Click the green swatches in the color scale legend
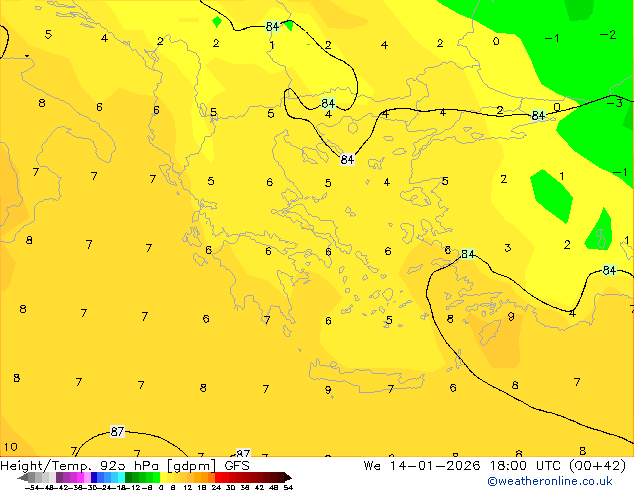 tap(142, 478)
